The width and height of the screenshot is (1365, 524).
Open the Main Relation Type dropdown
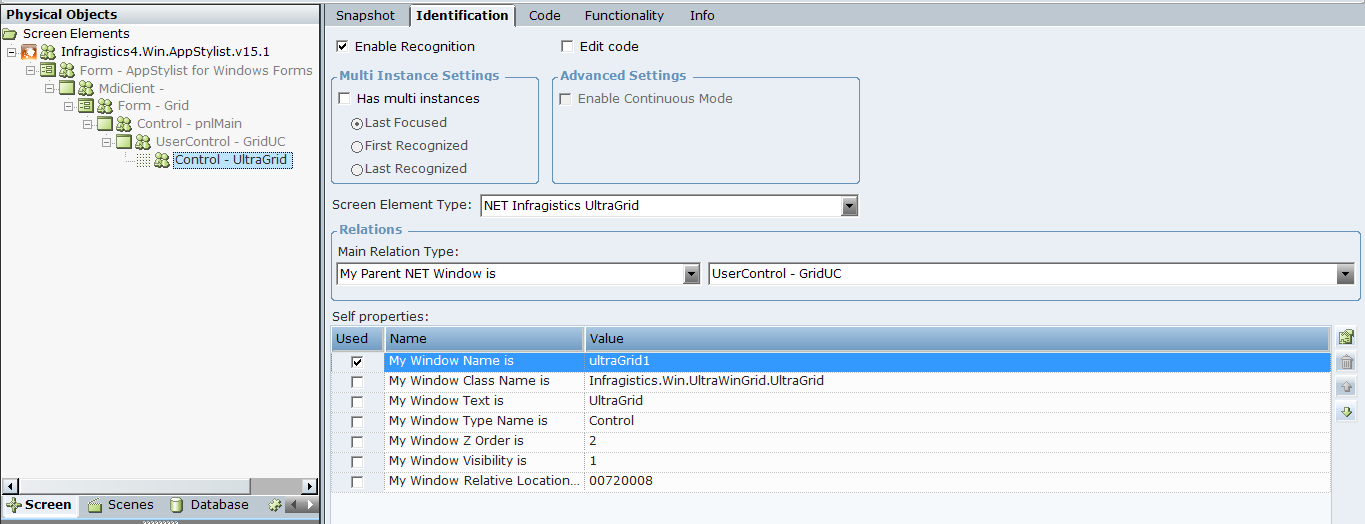(691, 274)
